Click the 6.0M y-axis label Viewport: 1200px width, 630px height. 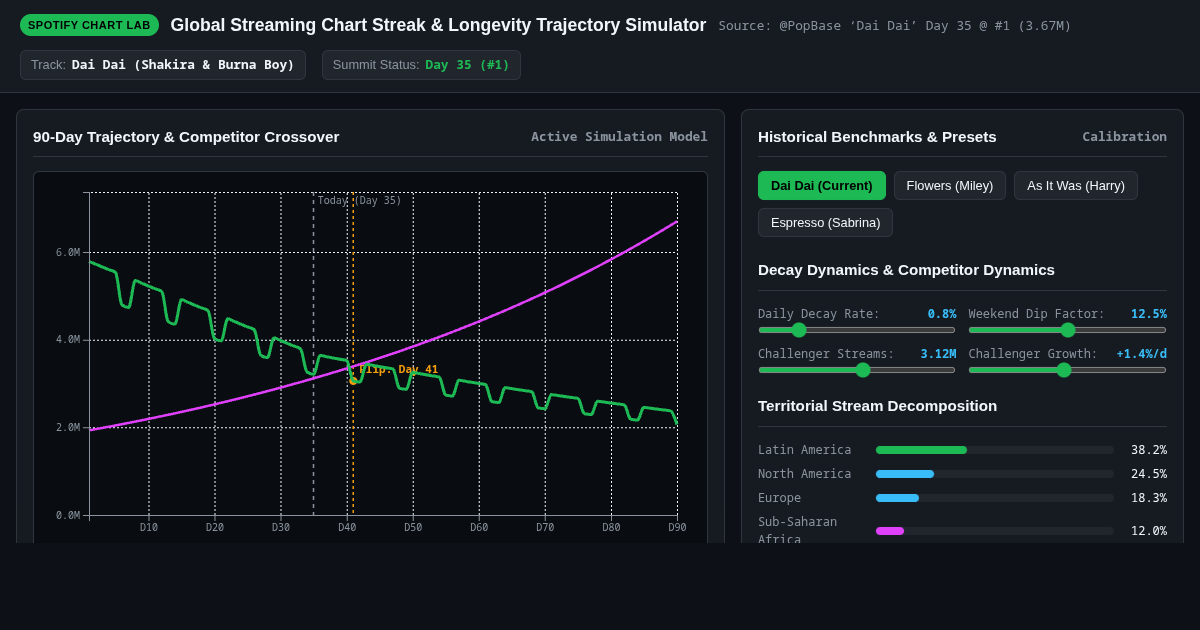tap(67, 253)
